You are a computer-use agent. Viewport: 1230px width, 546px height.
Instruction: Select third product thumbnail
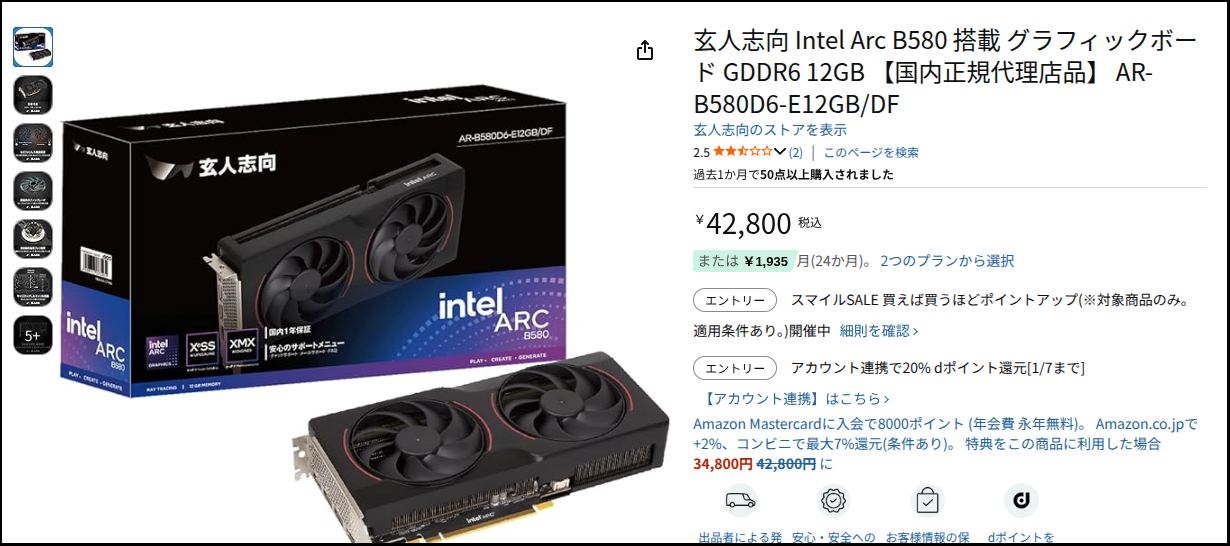[33, 143]
